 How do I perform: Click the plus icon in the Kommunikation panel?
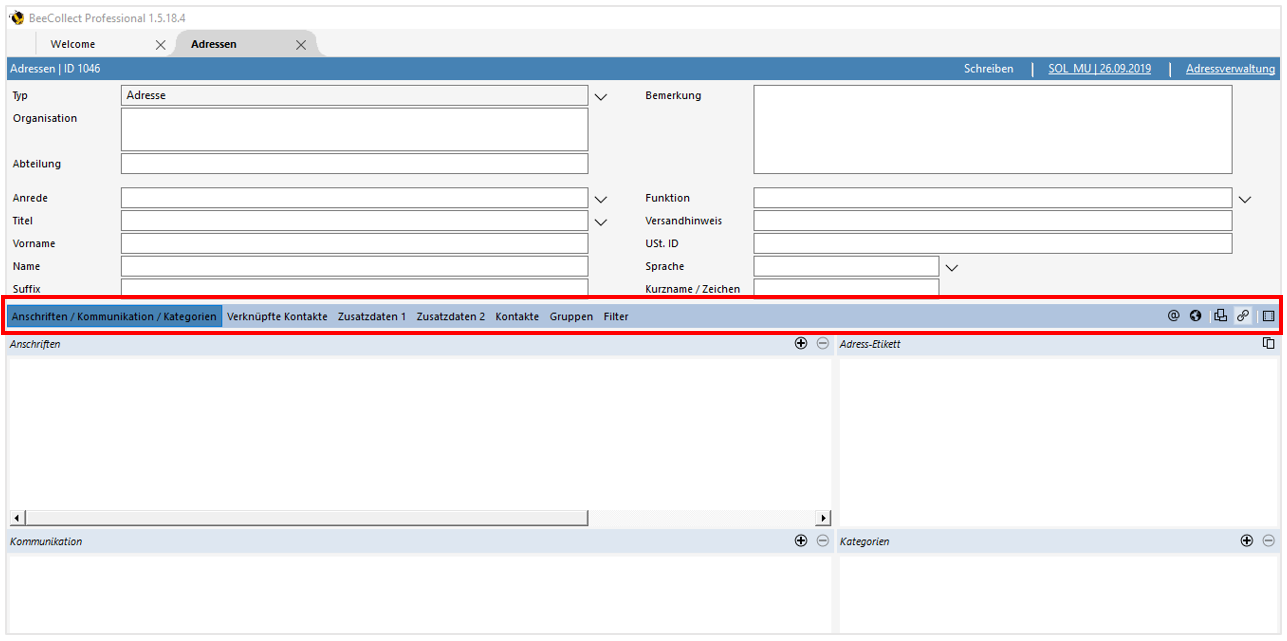pyautogui.click(x=801, y=540)
